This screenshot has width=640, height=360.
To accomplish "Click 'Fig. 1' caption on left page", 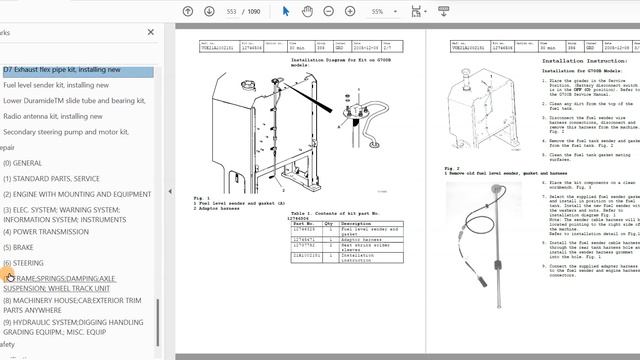I will coord(201,198).
